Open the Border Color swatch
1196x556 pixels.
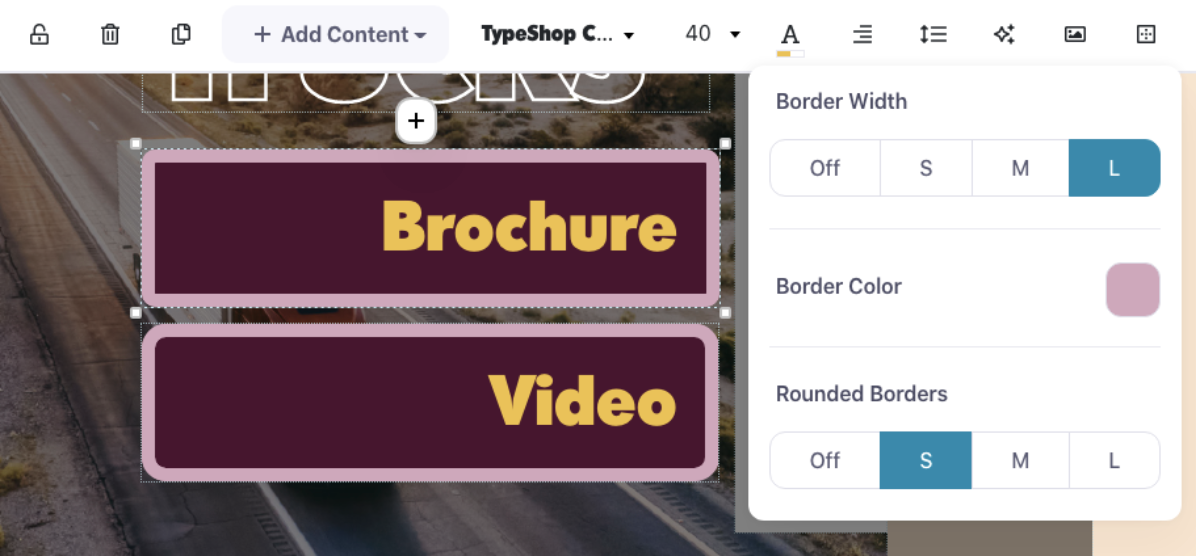1133,290
